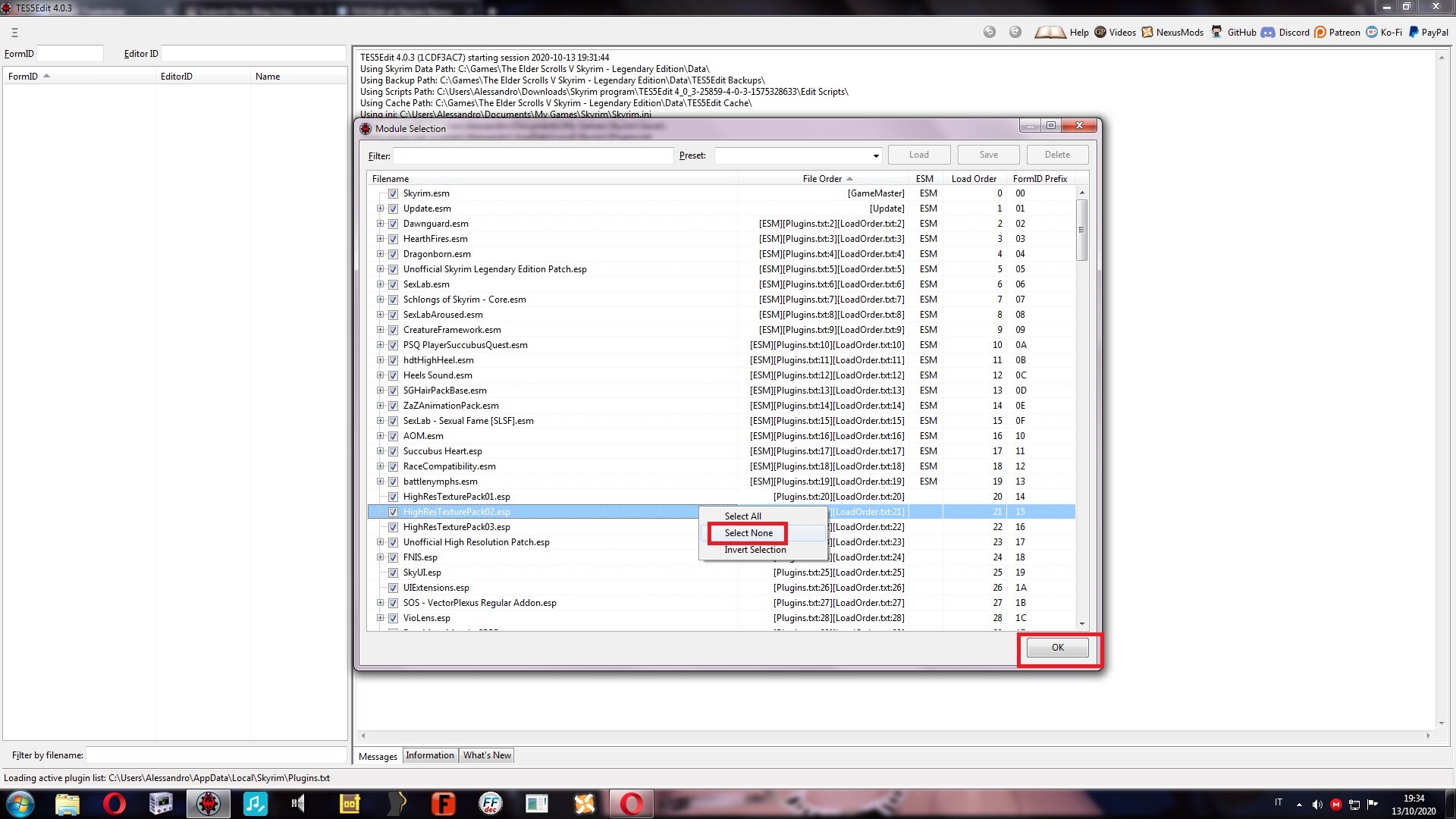Switch to TES5Edit taskbar icon
The width and height of the screenshot is (1456, 819).
209,804
